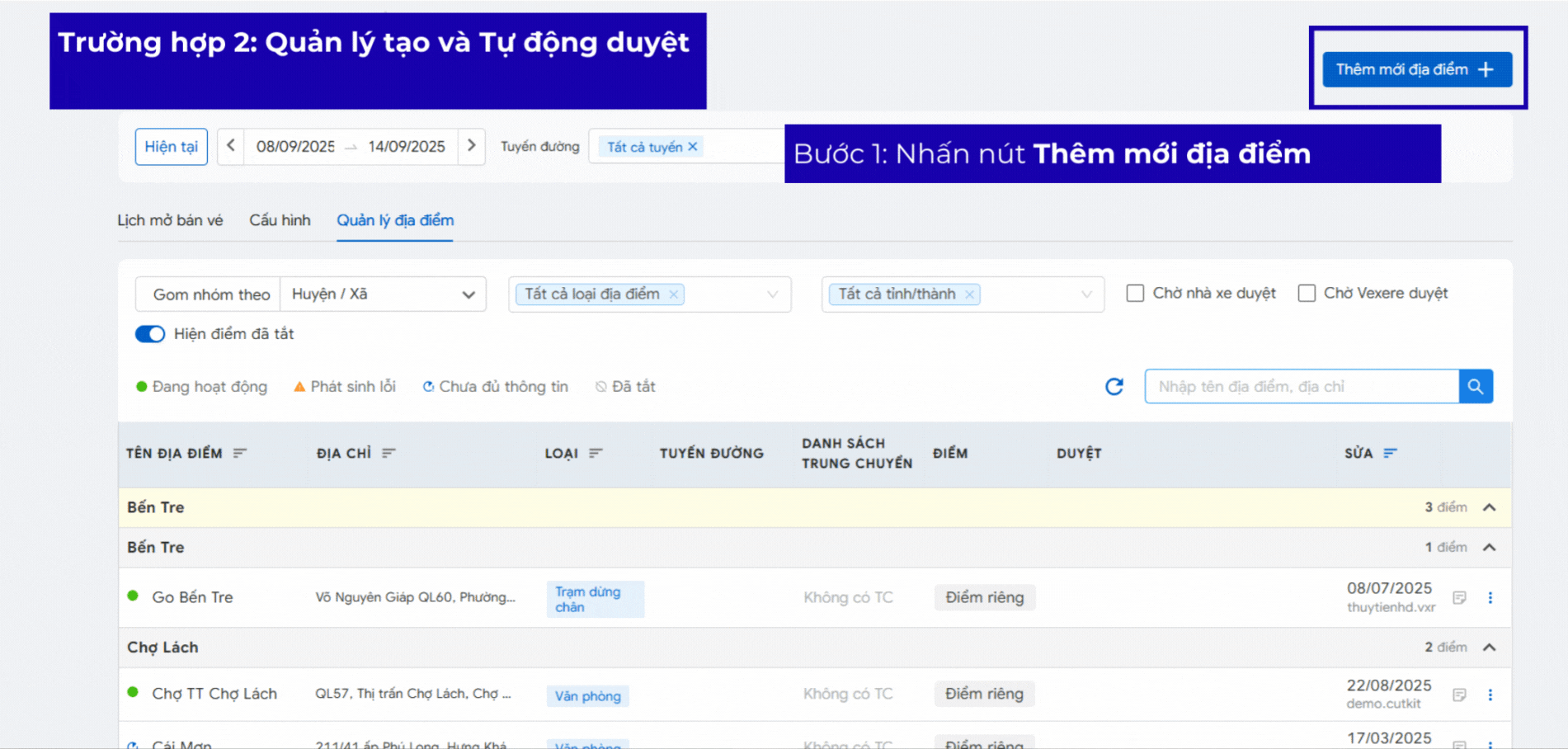Click the blue search magnifier button

click(1475, 387)
